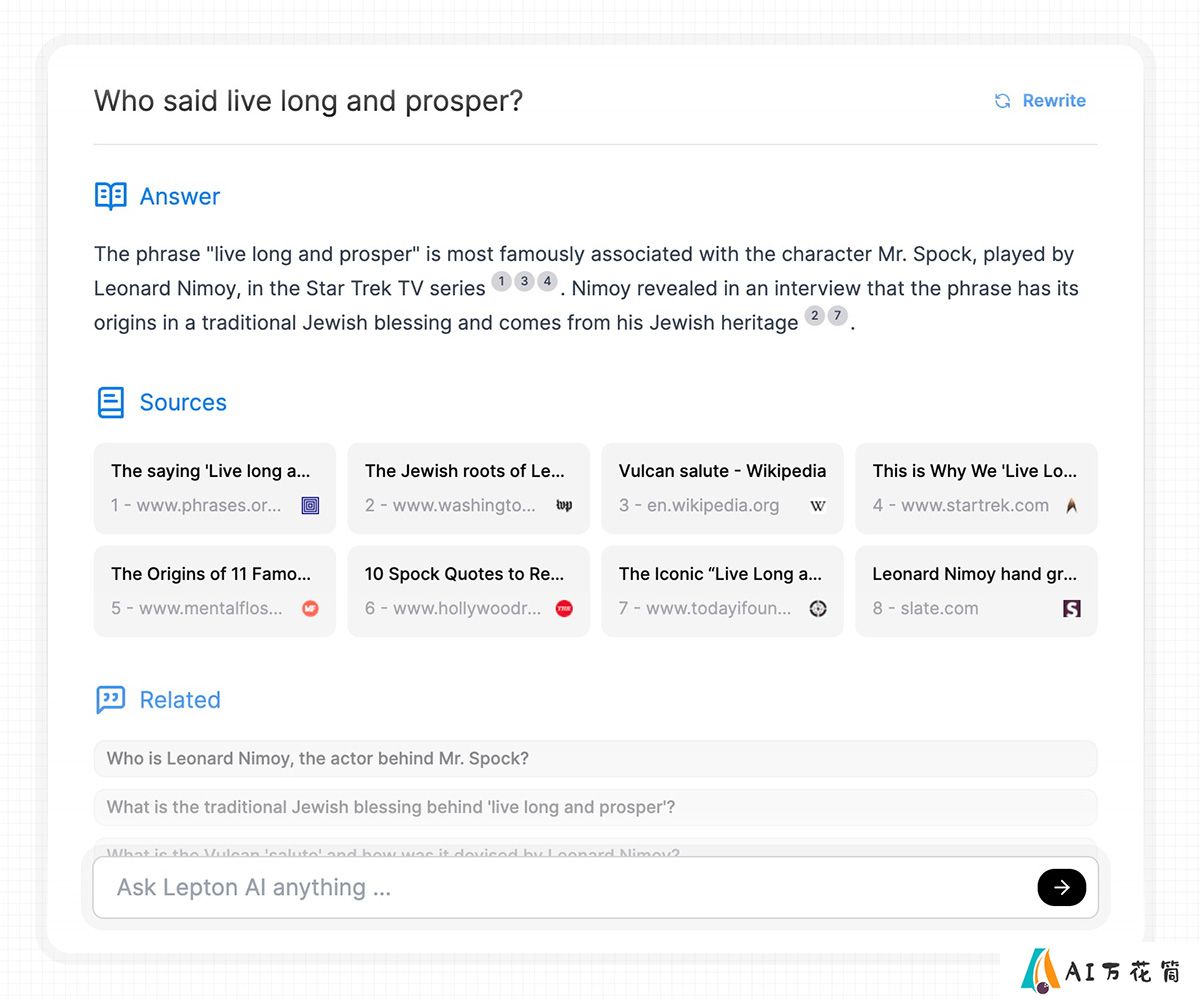Click the Rewrite refresh icon
1200x999 pixels.
1002,101
